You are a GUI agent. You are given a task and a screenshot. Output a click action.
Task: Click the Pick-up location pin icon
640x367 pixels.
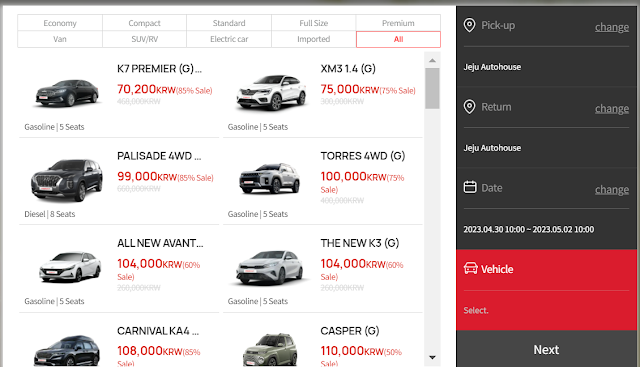click(x=469, y=25)
